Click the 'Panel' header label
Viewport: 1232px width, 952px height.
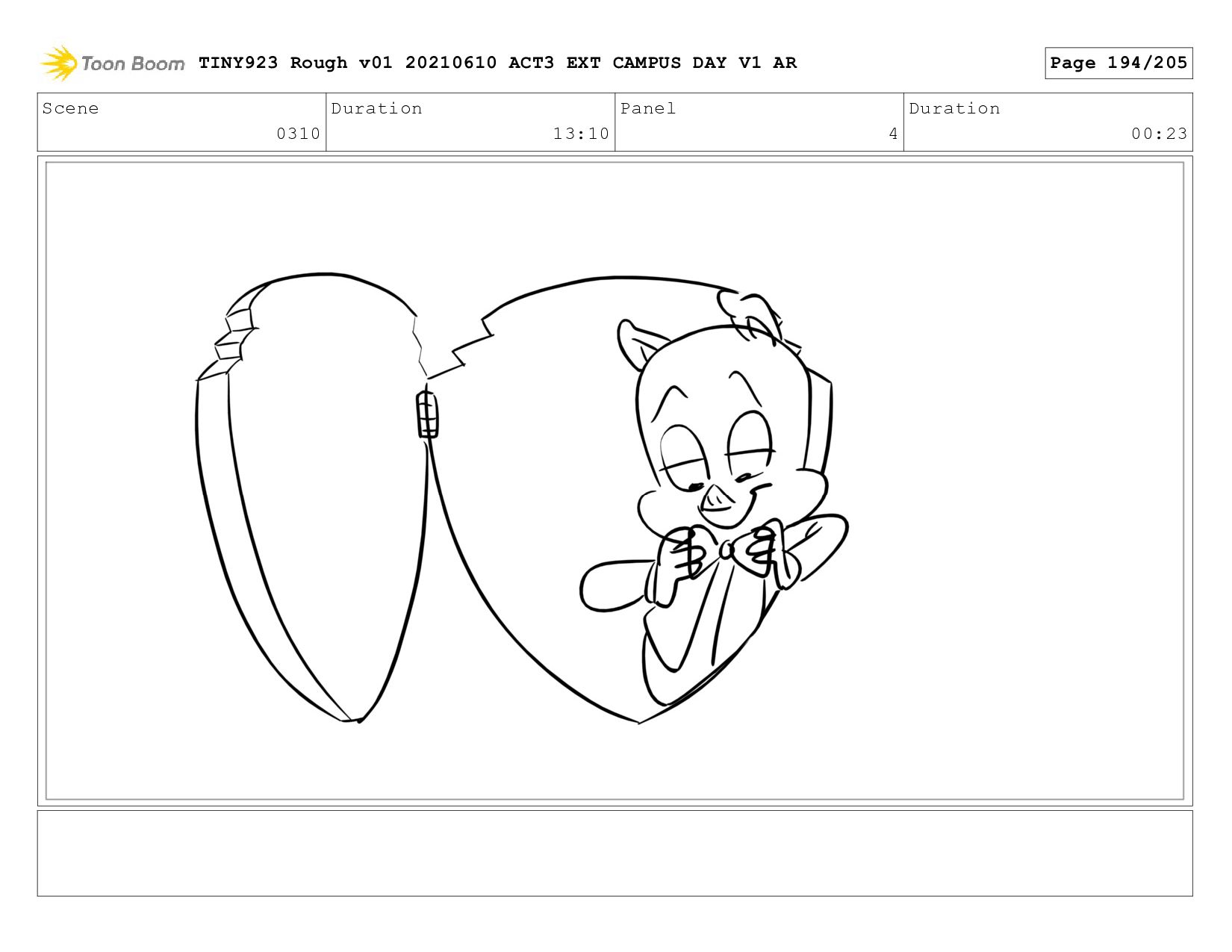click(648, 108)
